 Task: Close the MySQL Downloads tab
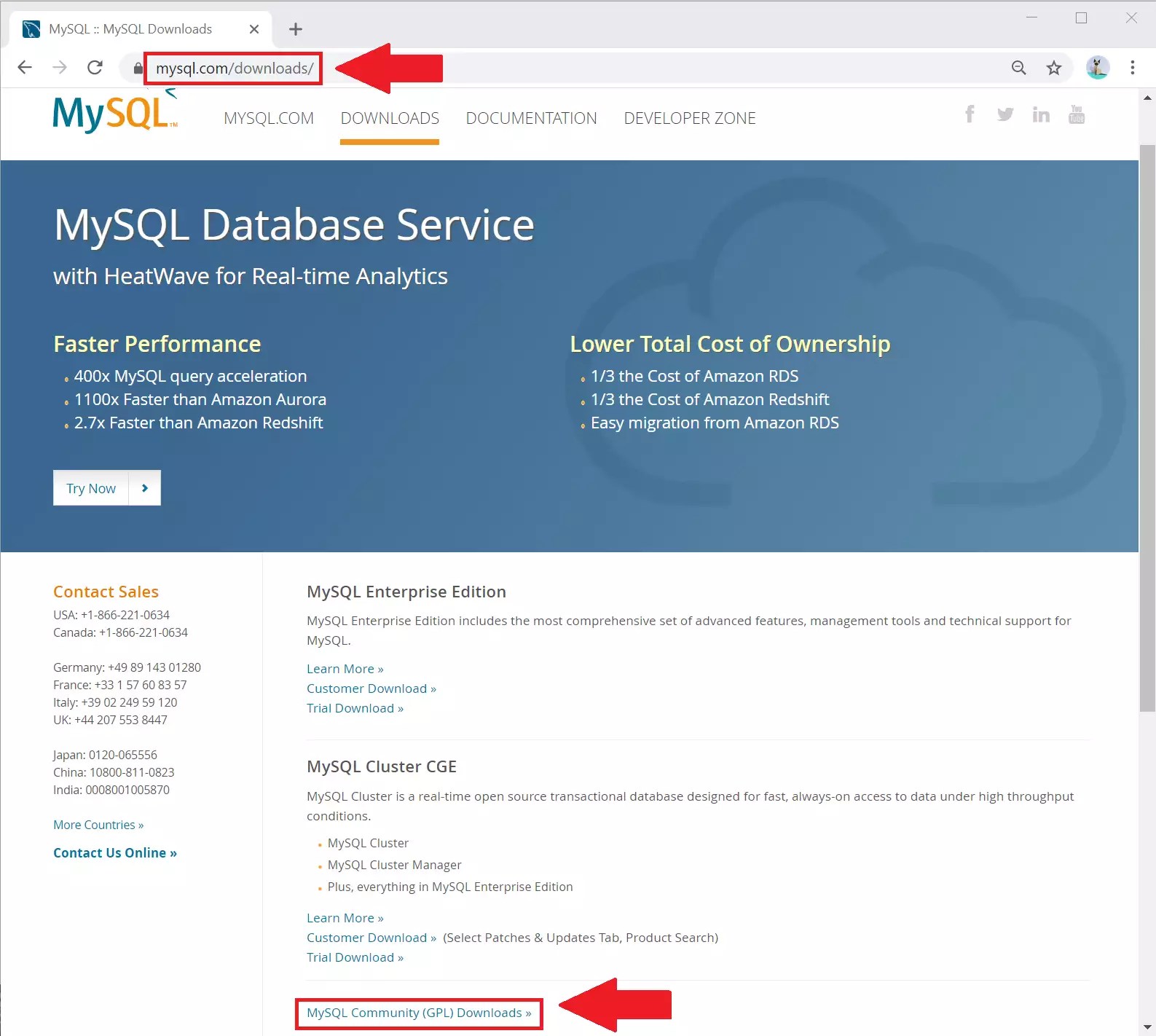[x=254, y=29]
